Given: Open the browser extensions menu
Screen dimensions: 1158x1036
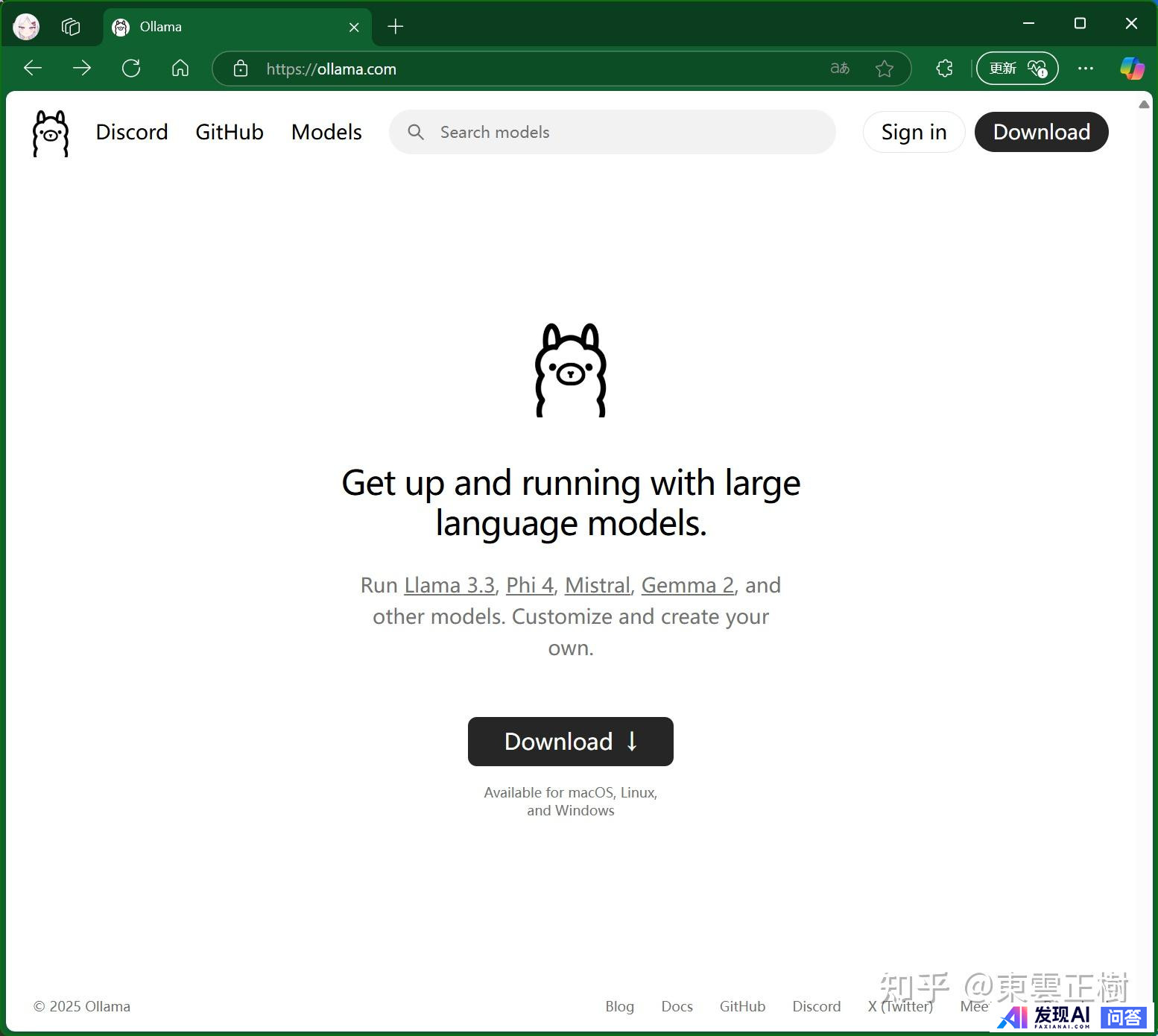Looking at the screenshot, I should pyautogui.click(x=944, y=69).
